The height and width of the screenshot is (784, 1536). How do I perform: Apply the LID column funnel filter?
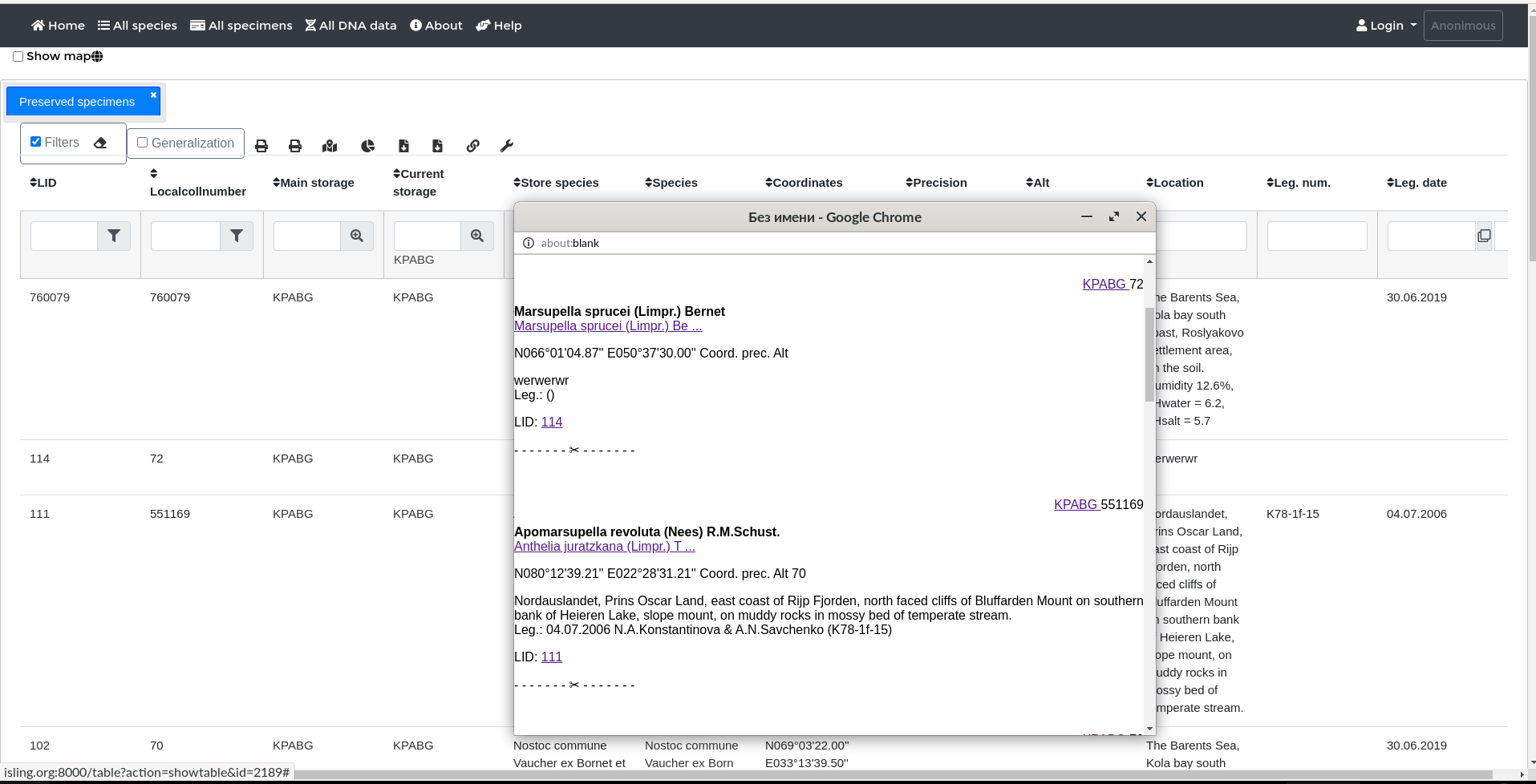point(114,236)
